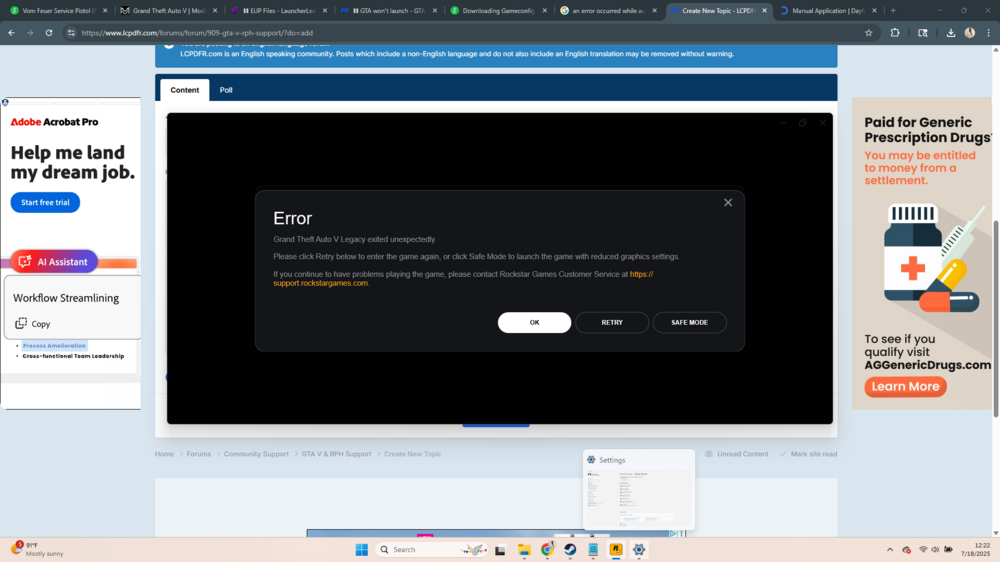Image resolution: width=1000 pixels, height=562 pixels.
Task: Open Chrome profile avatar
Action: coord(970,33)
